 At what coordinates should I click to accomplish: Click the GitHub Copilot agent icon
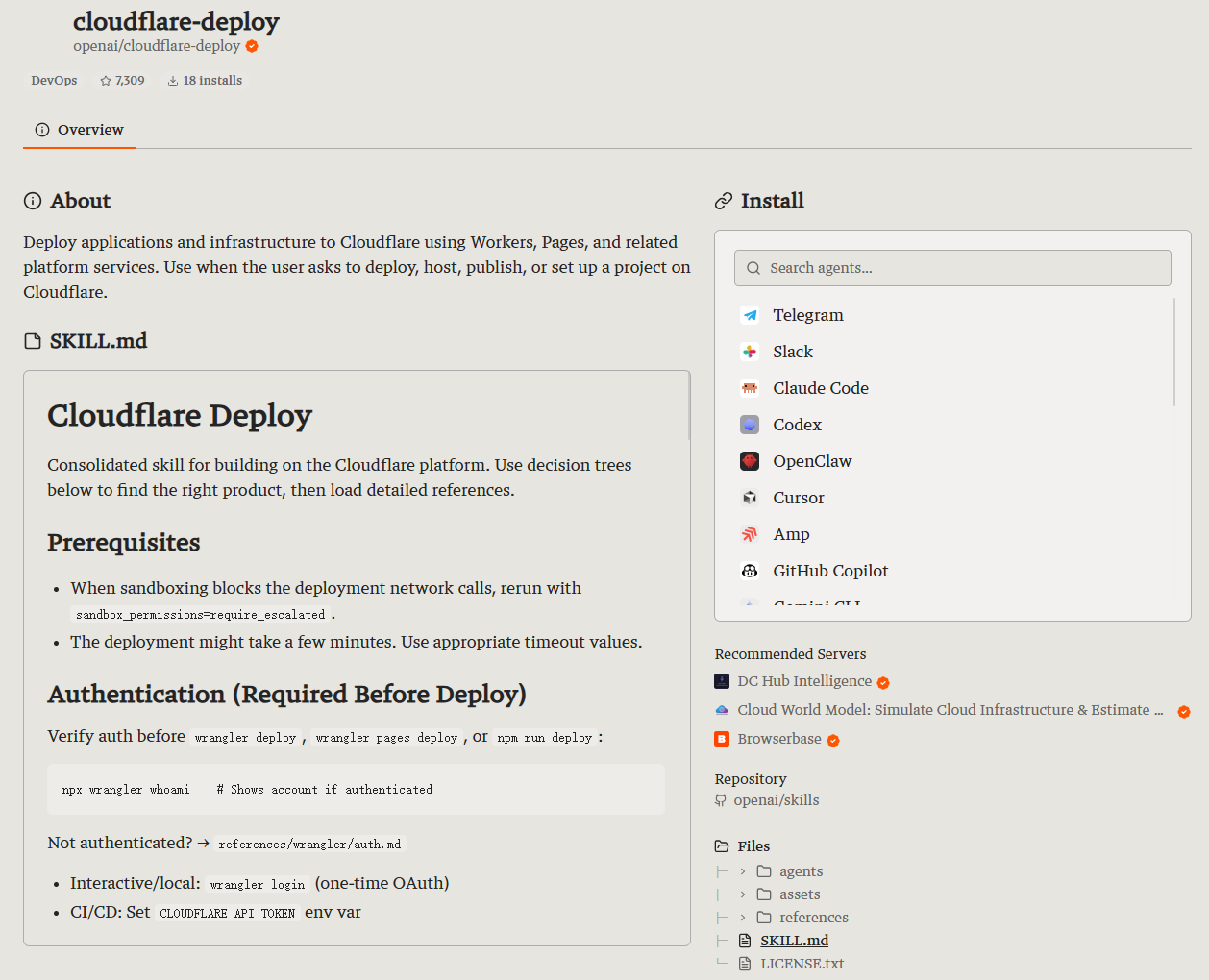tap(750, 571)
